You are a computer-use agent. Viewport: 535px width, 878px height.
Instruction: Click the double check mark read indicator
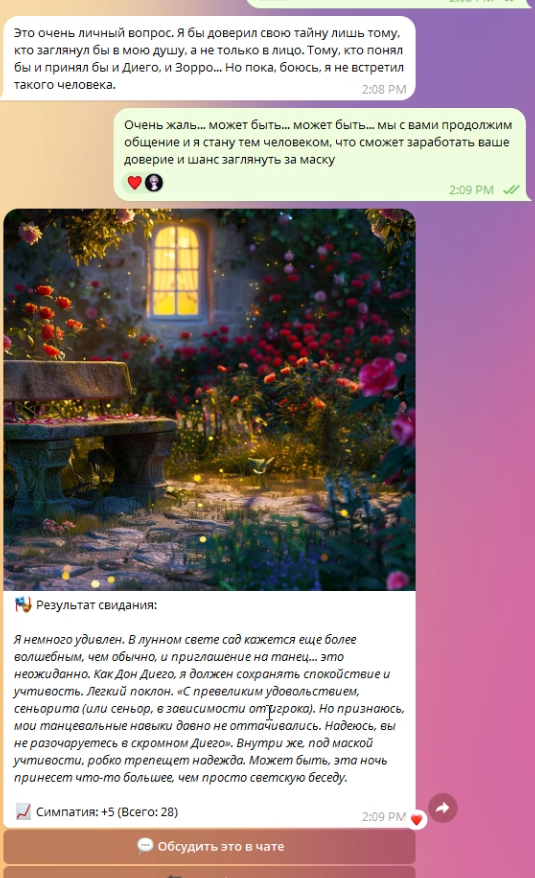coord(511,190)
